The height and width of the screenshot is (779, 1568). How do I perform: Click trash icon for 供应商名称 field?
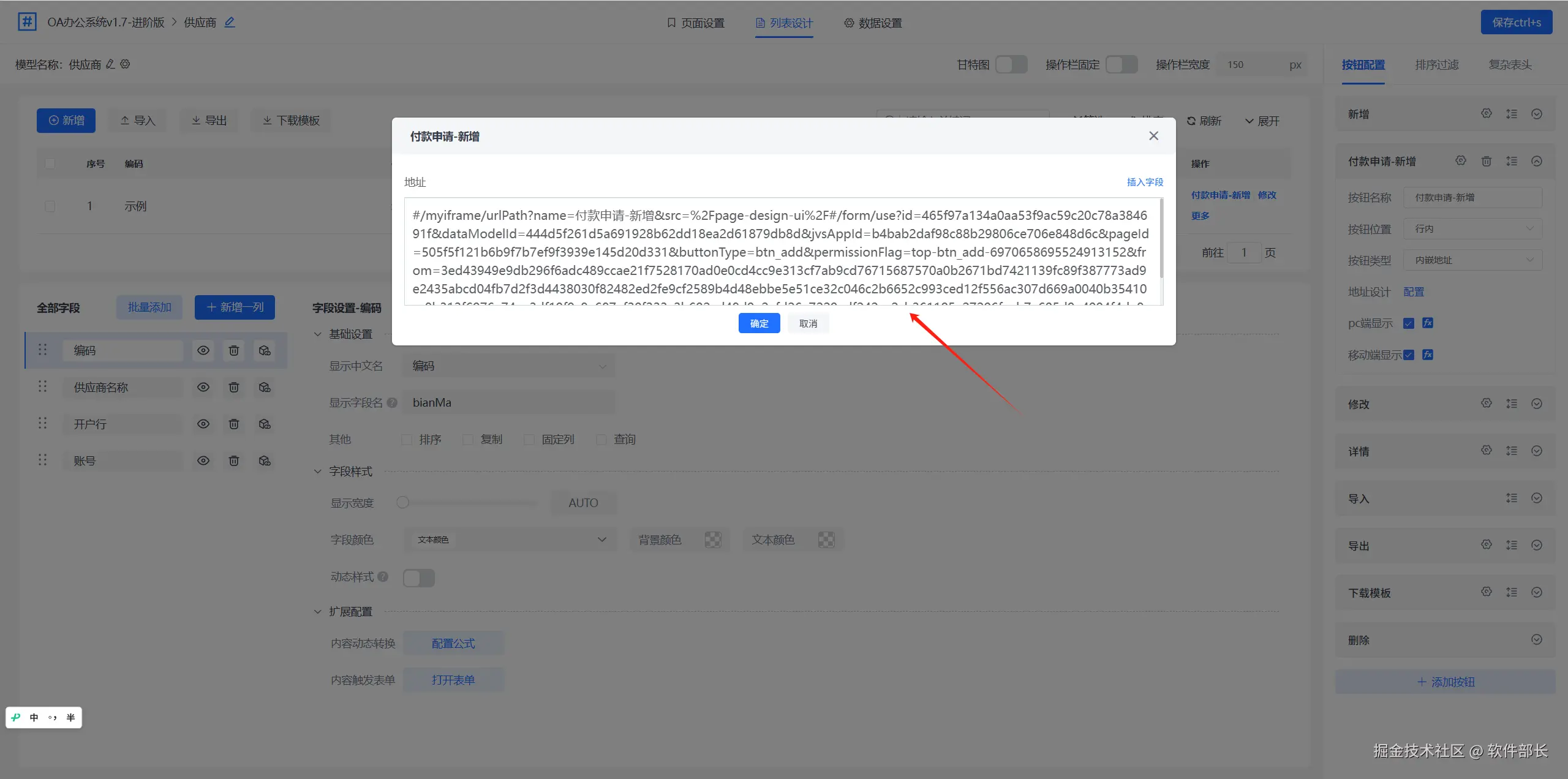[x=233, y=387]
